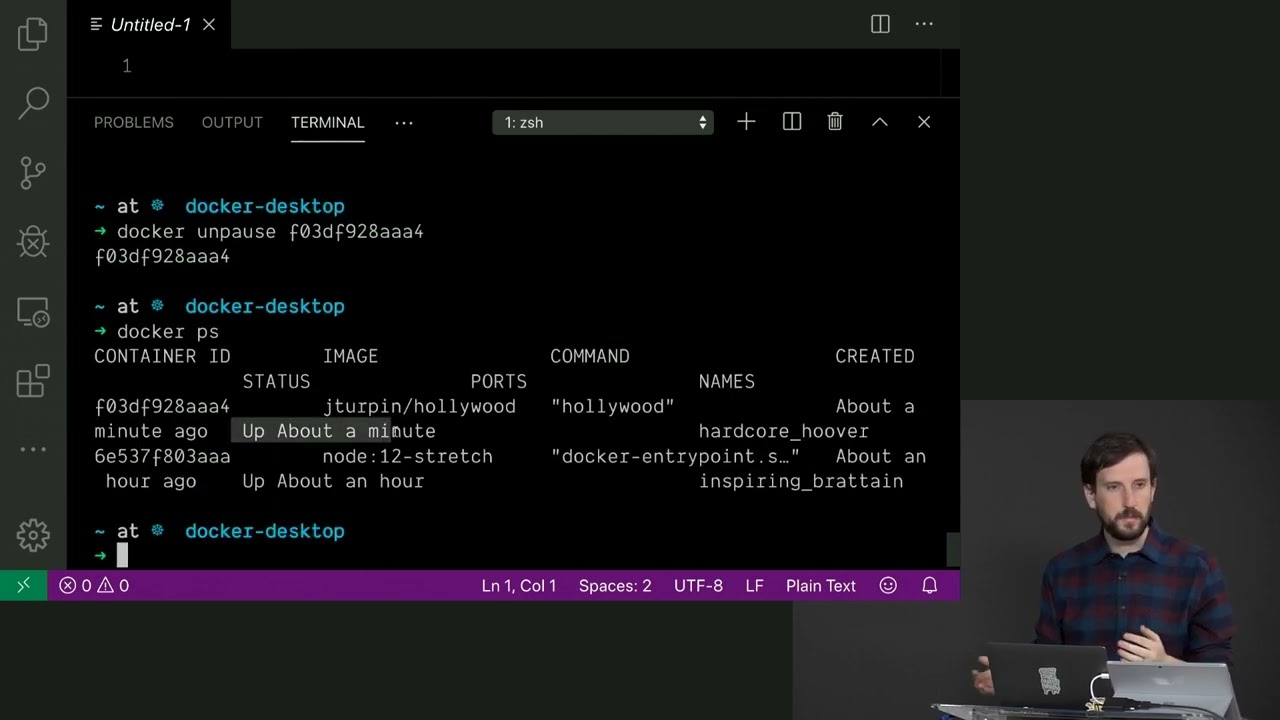
Task: Open the Source Control view
Action: click(33, 172)
